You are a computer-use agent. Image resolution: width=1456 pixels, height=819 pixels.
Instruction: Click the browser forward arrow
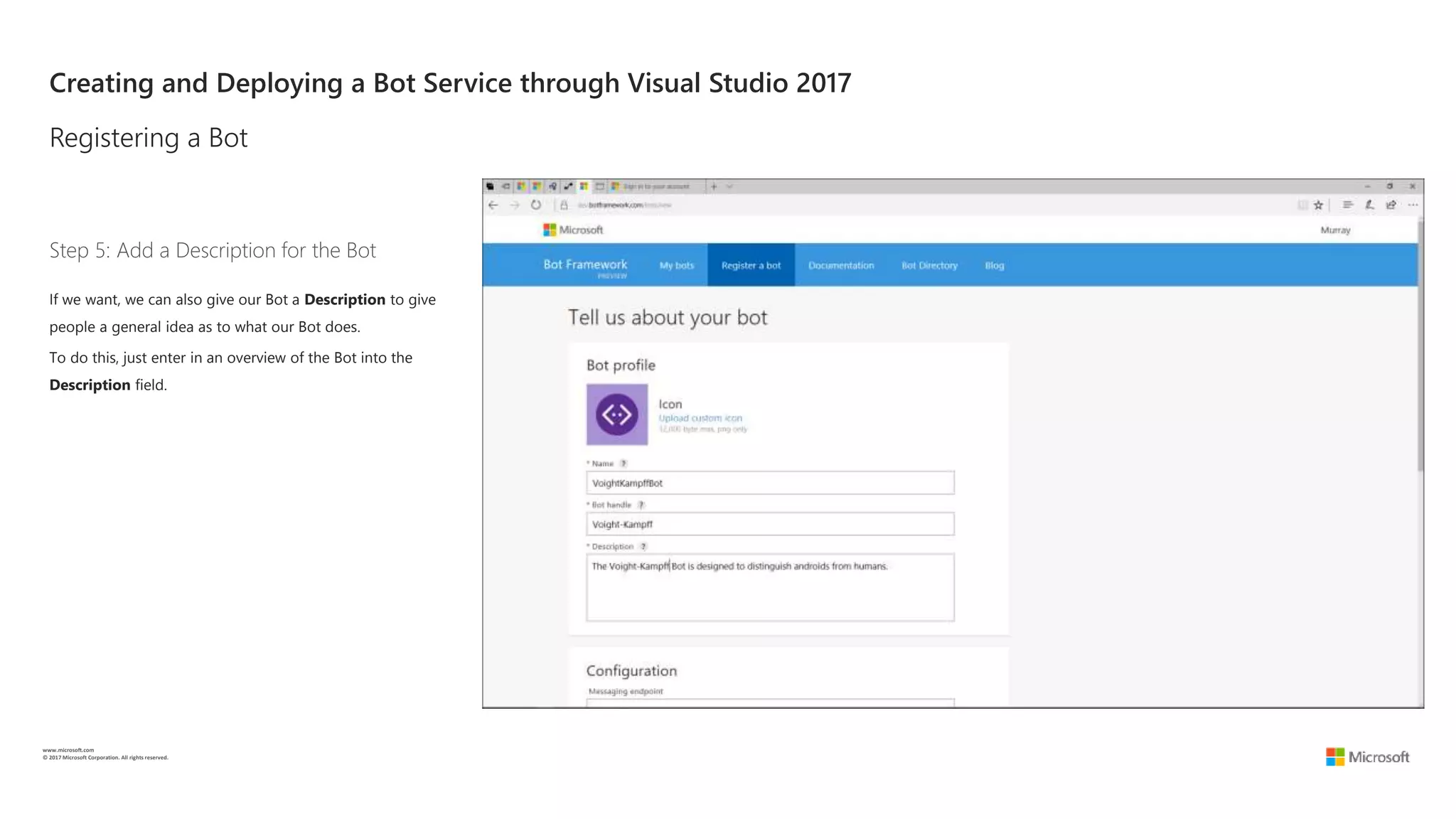tap(515, 205)
